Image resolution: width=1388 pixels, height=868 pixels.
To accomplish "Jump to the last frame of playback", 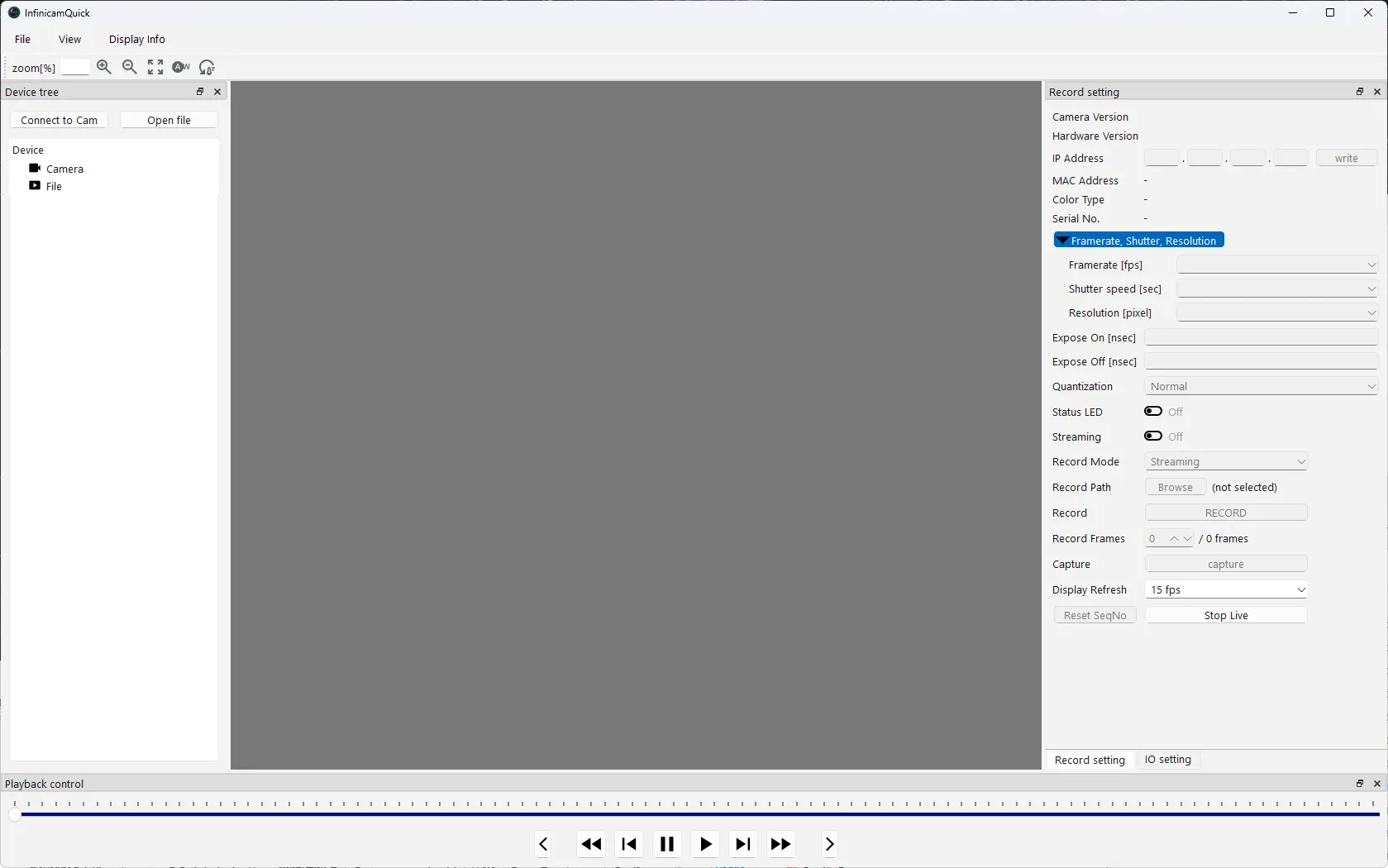I will pyautogui.click(x=743, y=844).
